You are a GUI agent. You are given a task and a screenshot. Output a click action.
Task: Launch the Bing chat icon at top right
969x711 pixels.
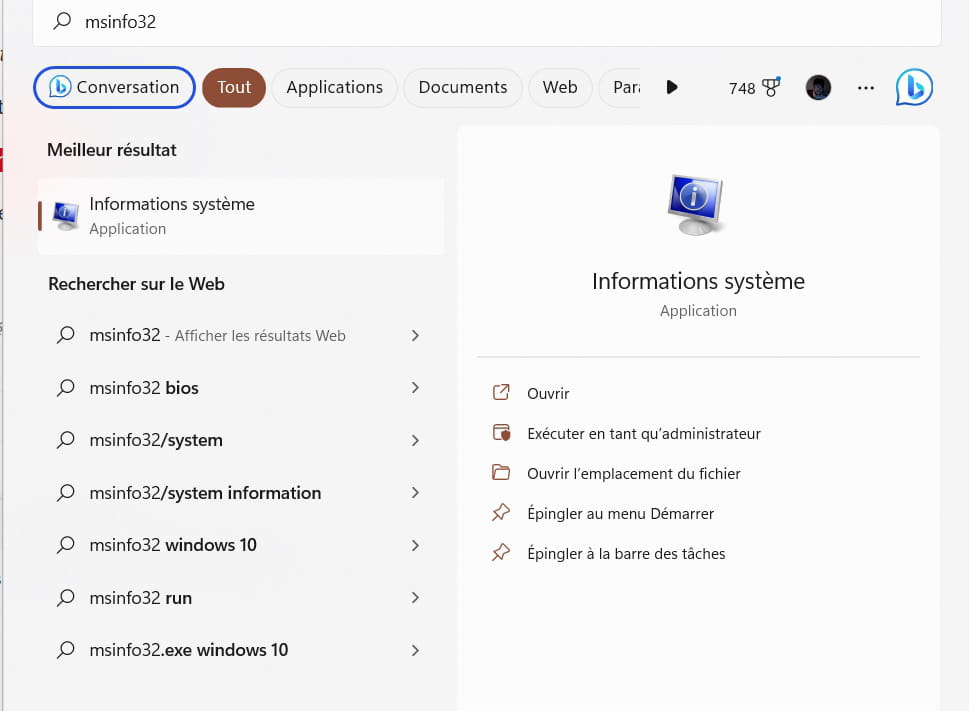tap(914, 87)
